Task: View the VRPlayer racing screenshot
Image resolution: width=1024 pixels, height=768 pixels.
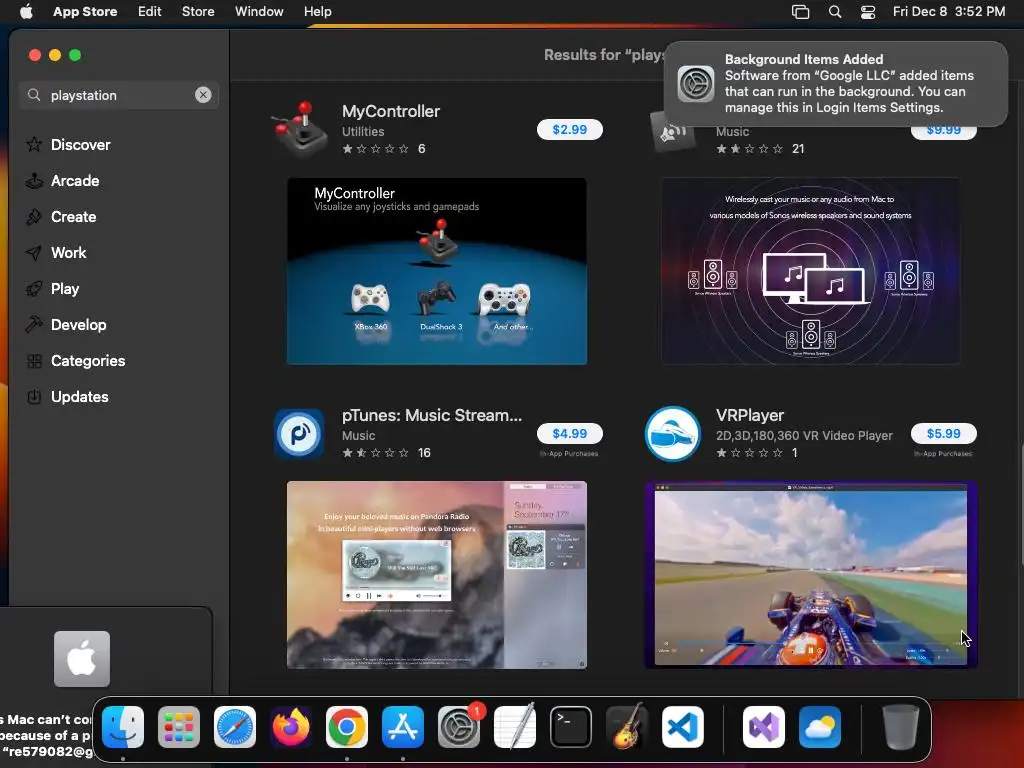Action: 810,575
